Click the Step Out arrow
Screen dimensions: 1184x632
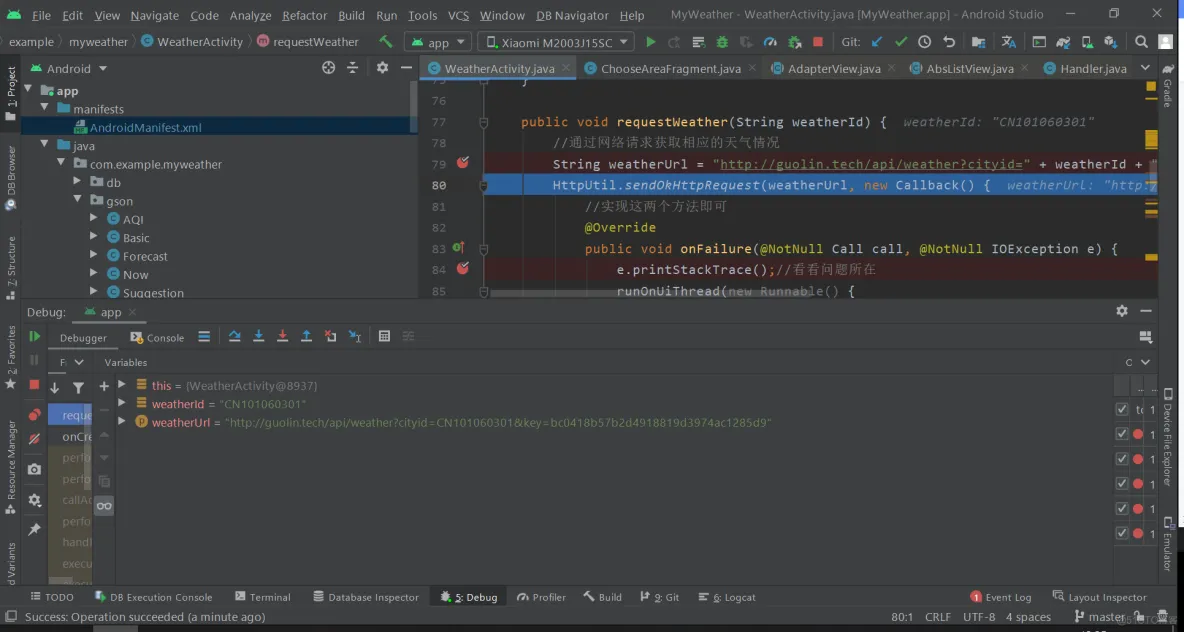click(x=307, y=336)
